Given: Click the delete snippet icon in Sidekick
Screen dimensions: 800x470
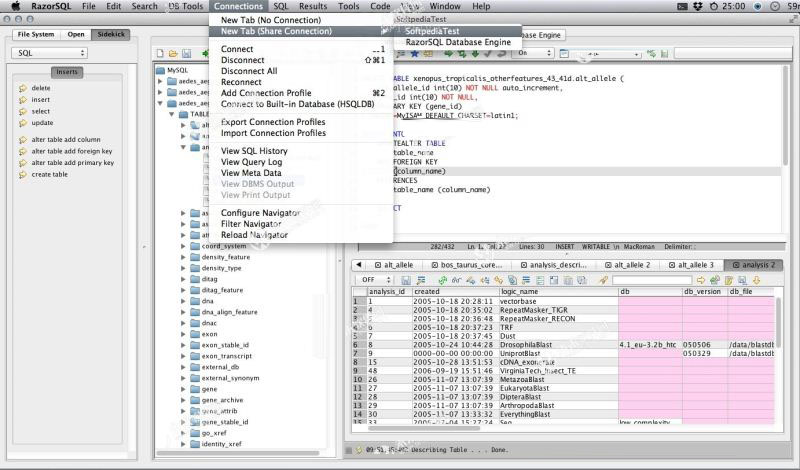Looking at the screenshot, I should (x=22, y=88).
